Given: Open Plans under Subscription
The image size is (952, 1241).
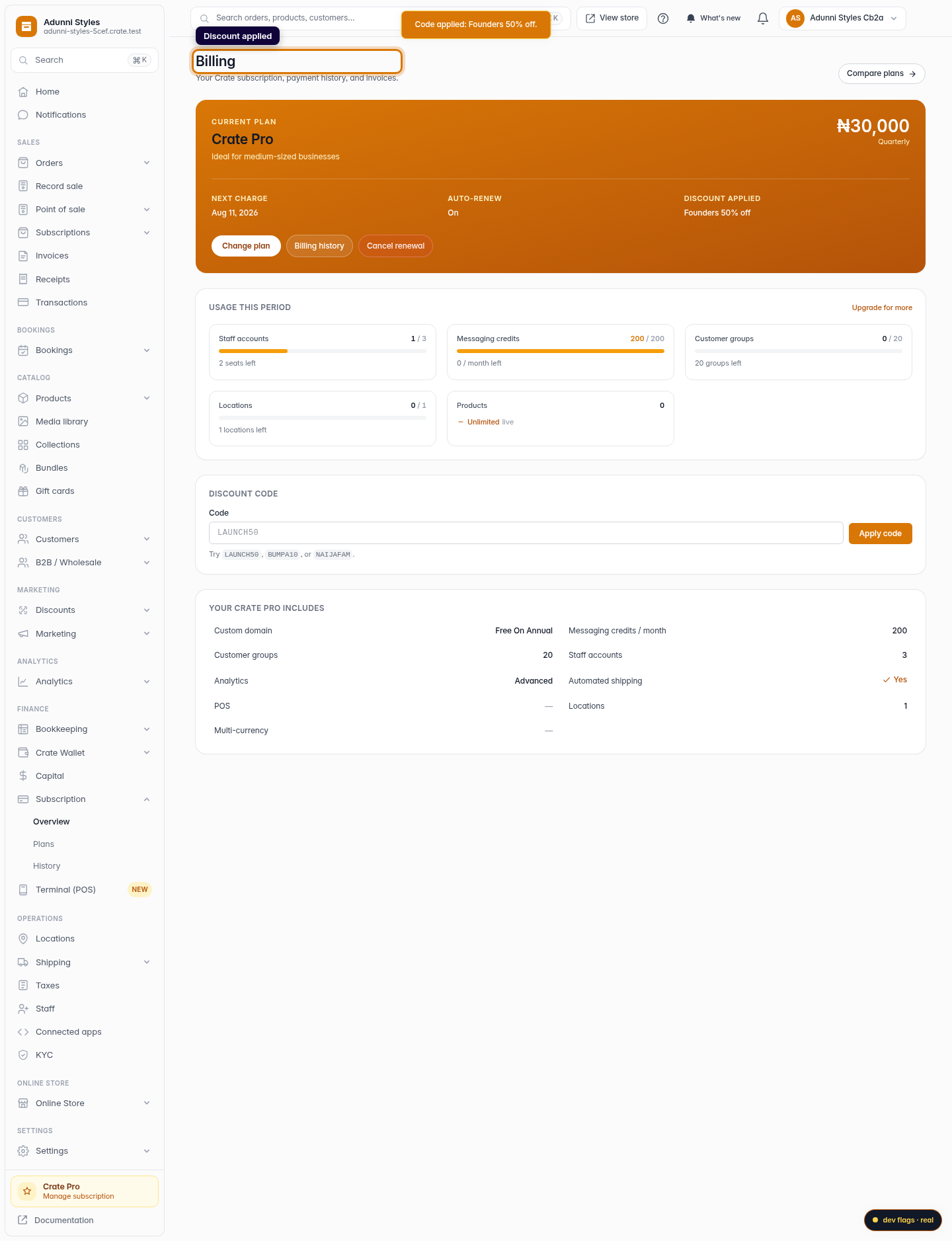Looking at the screenshot, I should click(x=44, y=844).
